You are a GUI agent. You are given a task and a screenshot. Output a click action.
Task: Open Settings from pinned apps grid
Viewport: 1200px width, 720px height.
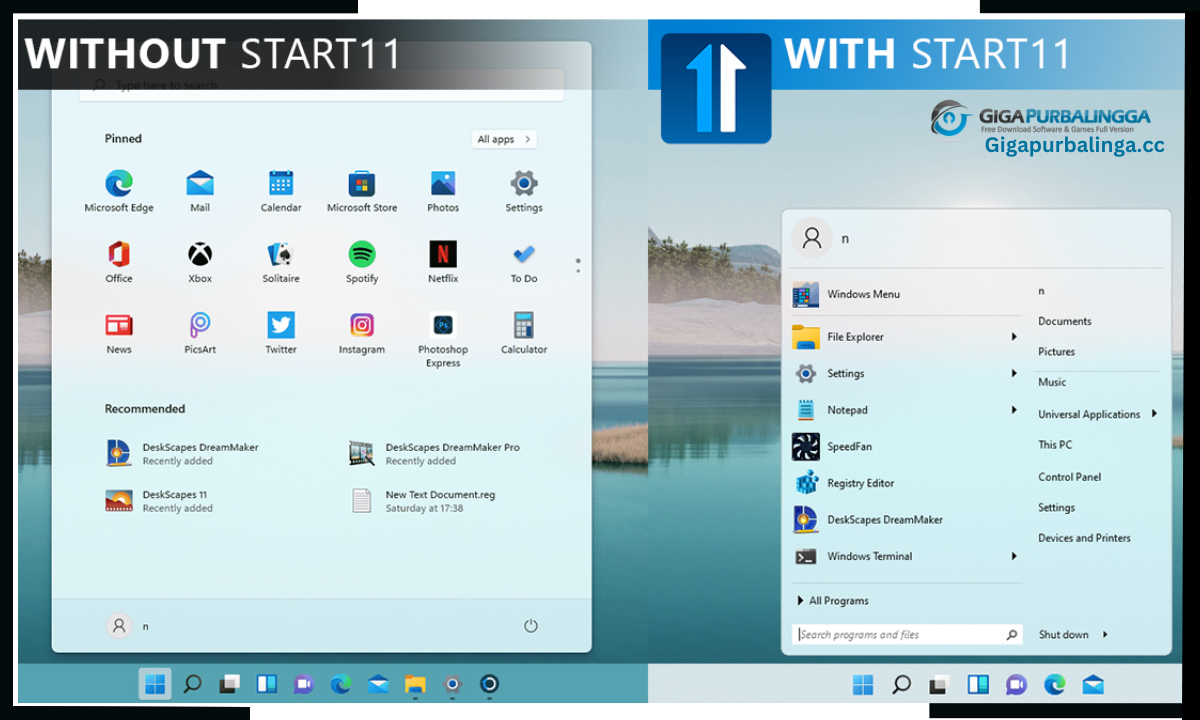pos(524,191)
